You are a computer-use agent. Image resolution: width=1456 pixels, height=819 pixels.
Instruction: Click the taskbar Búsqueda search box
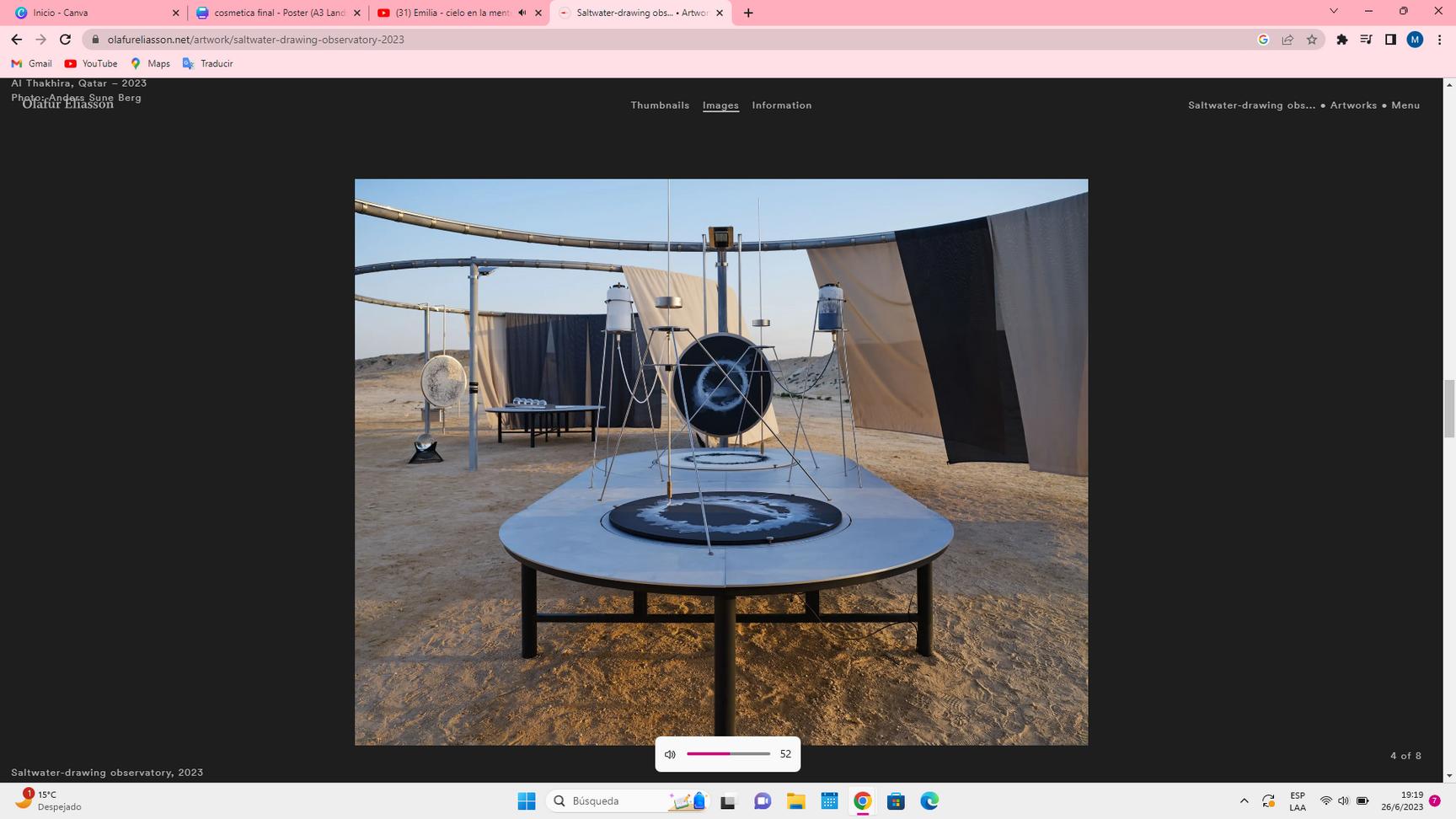click(x=629, y=801)
